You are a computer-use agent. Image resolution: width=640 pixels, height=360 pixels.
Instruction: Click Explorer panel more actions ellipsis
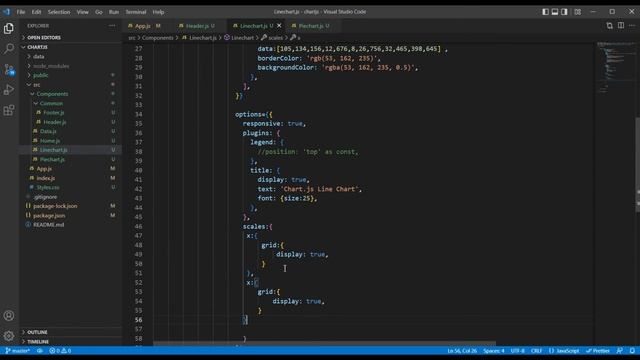(112, 26)
